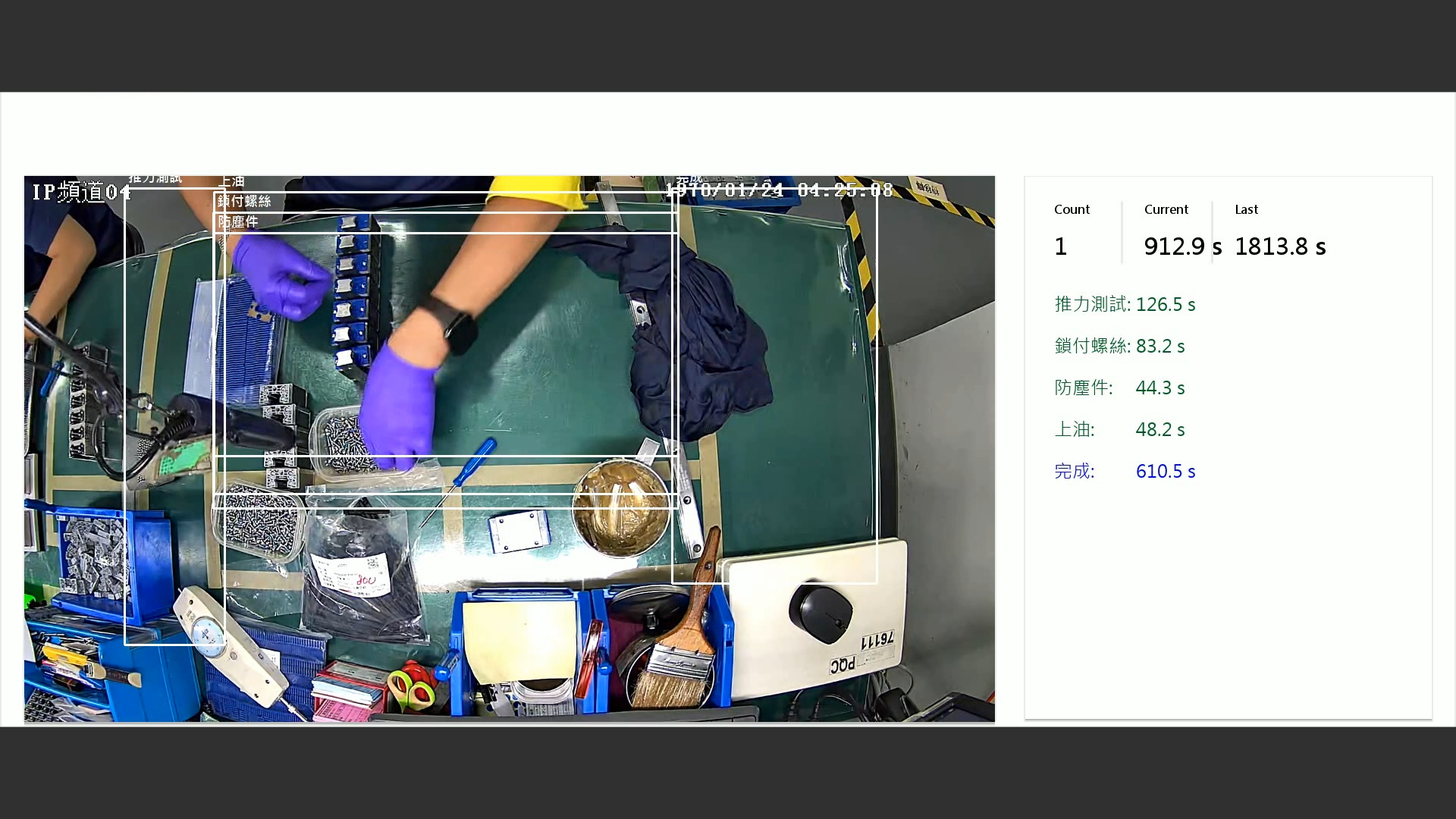Click the Current time 912.9 s

click(x=1182, y=246)
